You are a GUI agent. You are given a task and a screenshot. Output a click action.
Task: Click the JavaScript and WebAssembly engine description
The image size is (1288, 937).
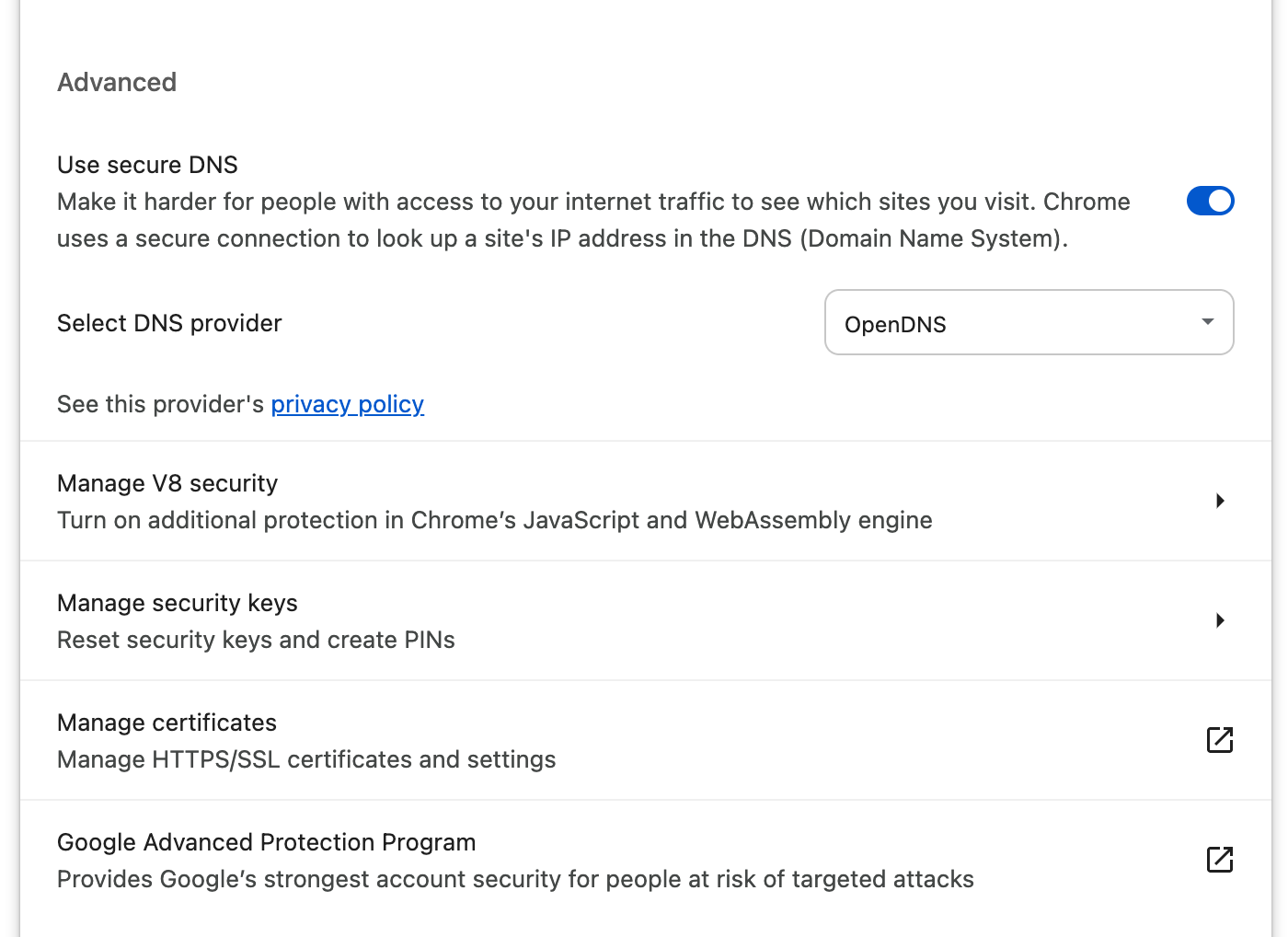click(x=494, y=520)
